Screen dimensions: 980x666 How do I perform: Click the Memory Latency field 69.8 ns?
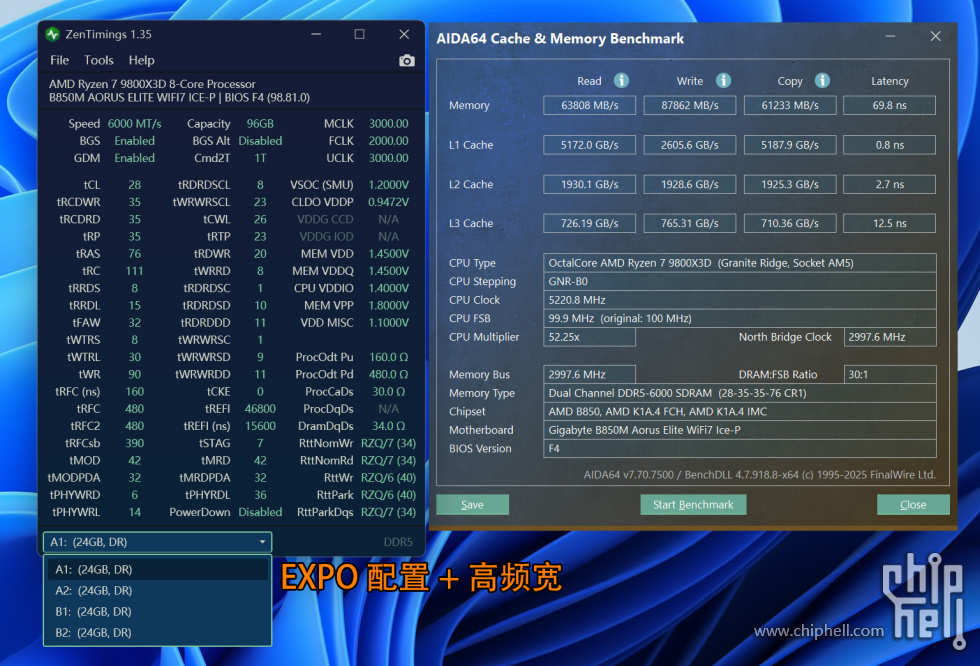pyautogui.click(x=889, y=106)
